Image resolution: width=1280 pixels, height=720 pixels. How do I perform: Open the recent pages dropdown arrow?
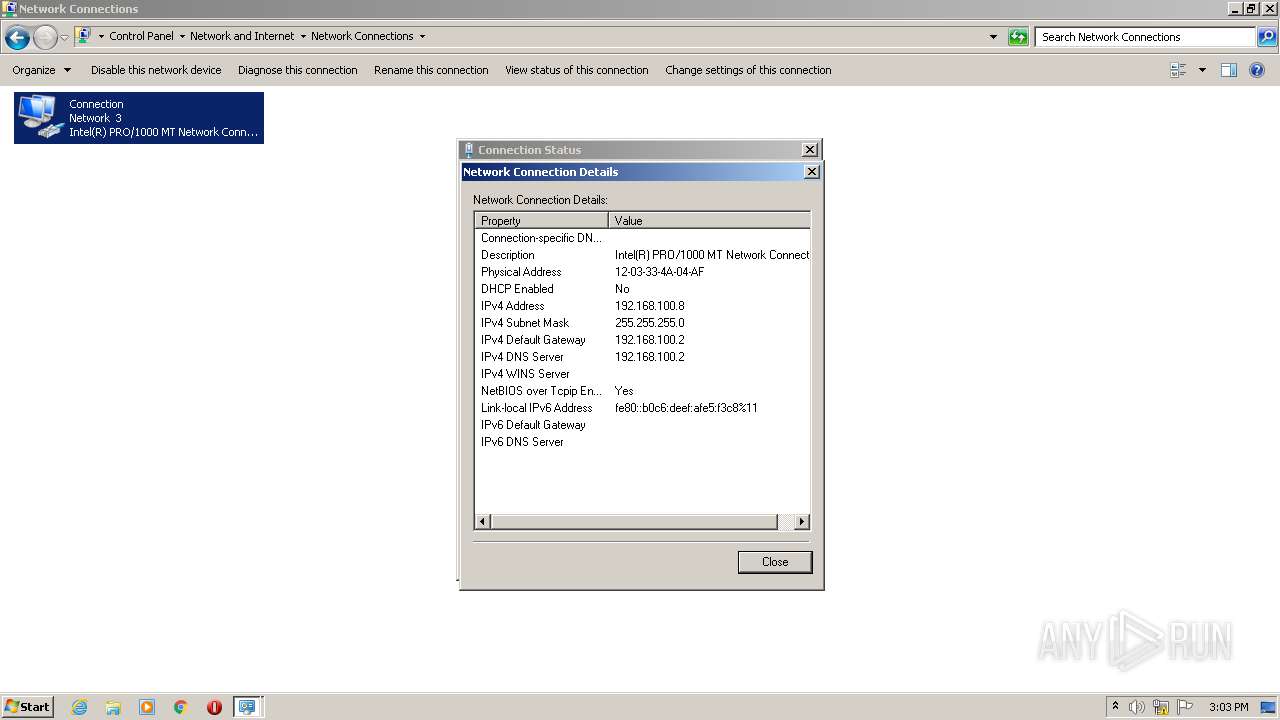(64, 38)
